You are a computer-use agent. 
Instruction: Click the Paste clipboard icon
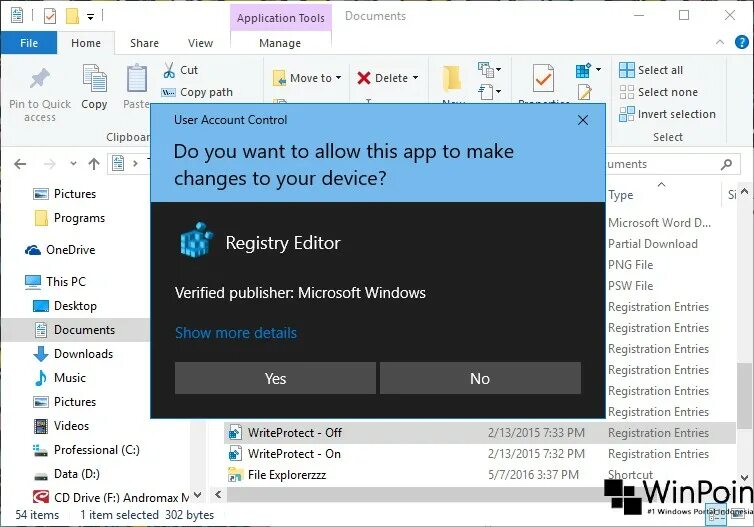(x=137, y=78)
